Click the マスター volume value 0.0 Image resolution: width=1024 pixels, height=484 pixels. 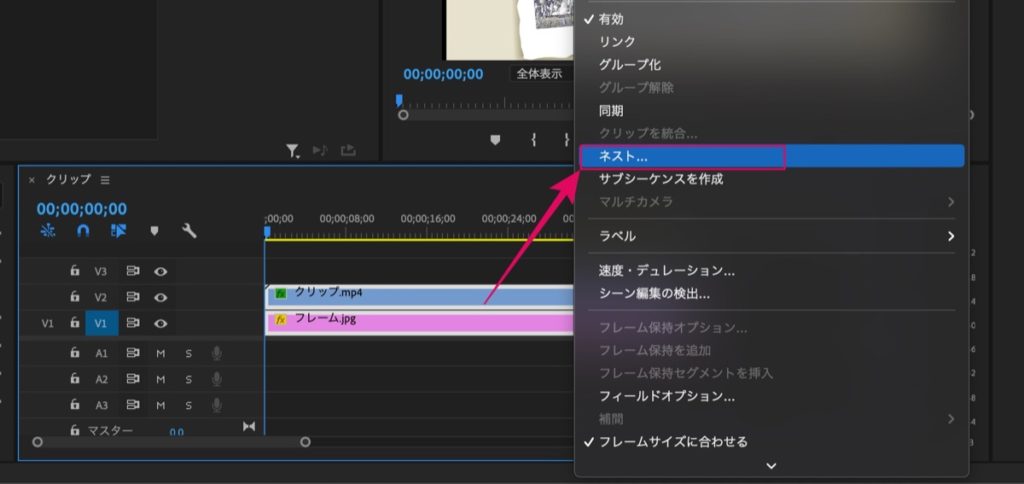[x=176, y=431]
